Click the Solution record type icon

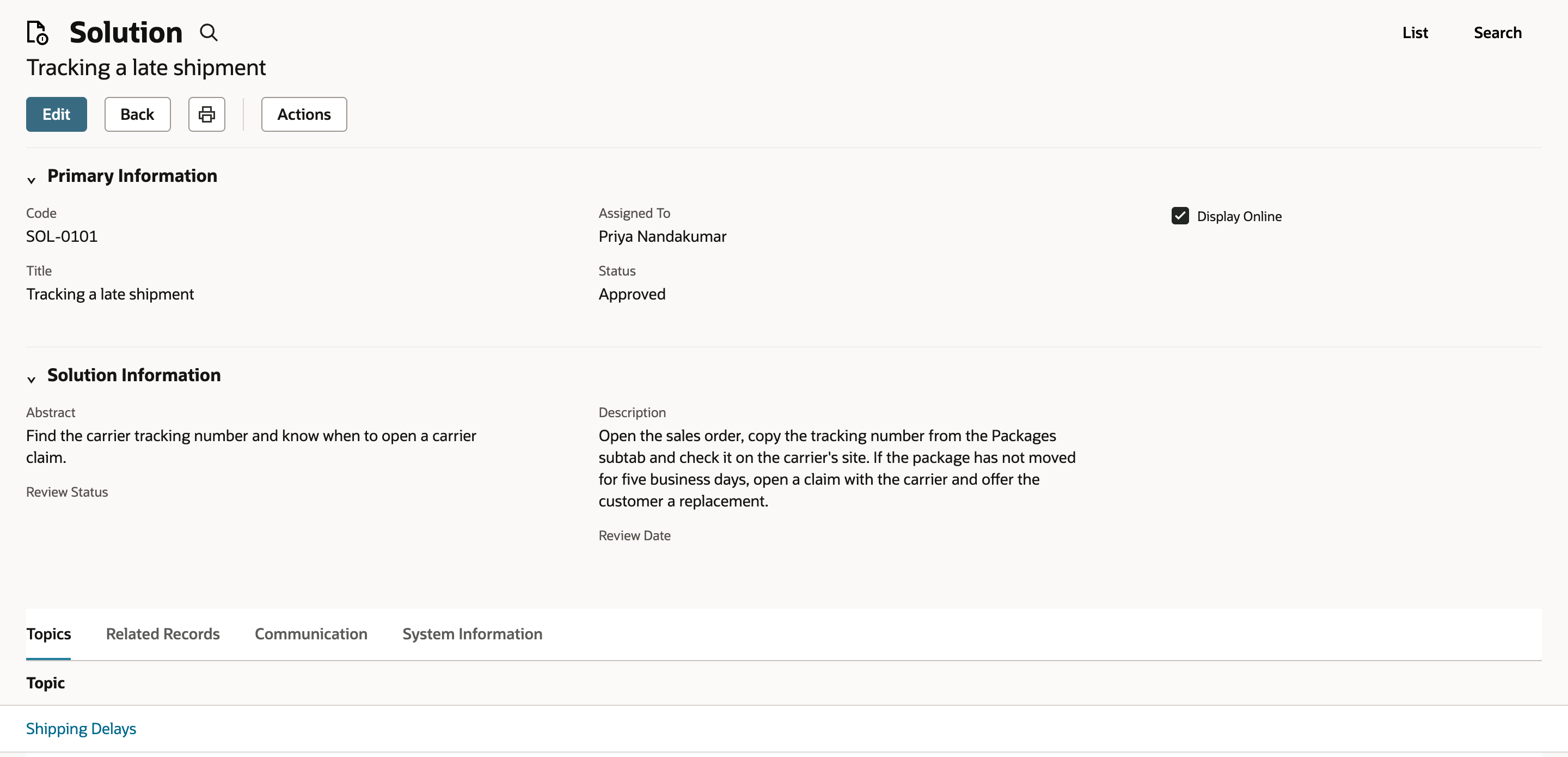[x=37, y=32]
